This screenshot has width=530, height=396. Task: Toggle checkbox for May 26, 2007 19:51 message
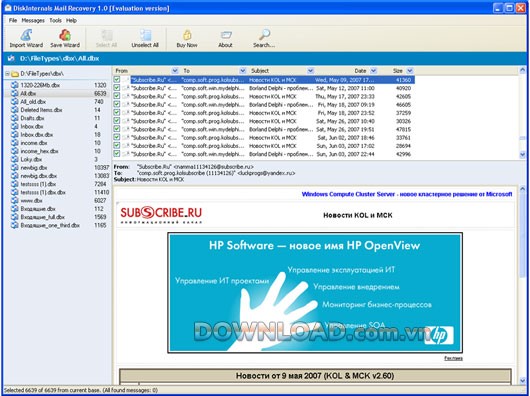click(117, 129)
